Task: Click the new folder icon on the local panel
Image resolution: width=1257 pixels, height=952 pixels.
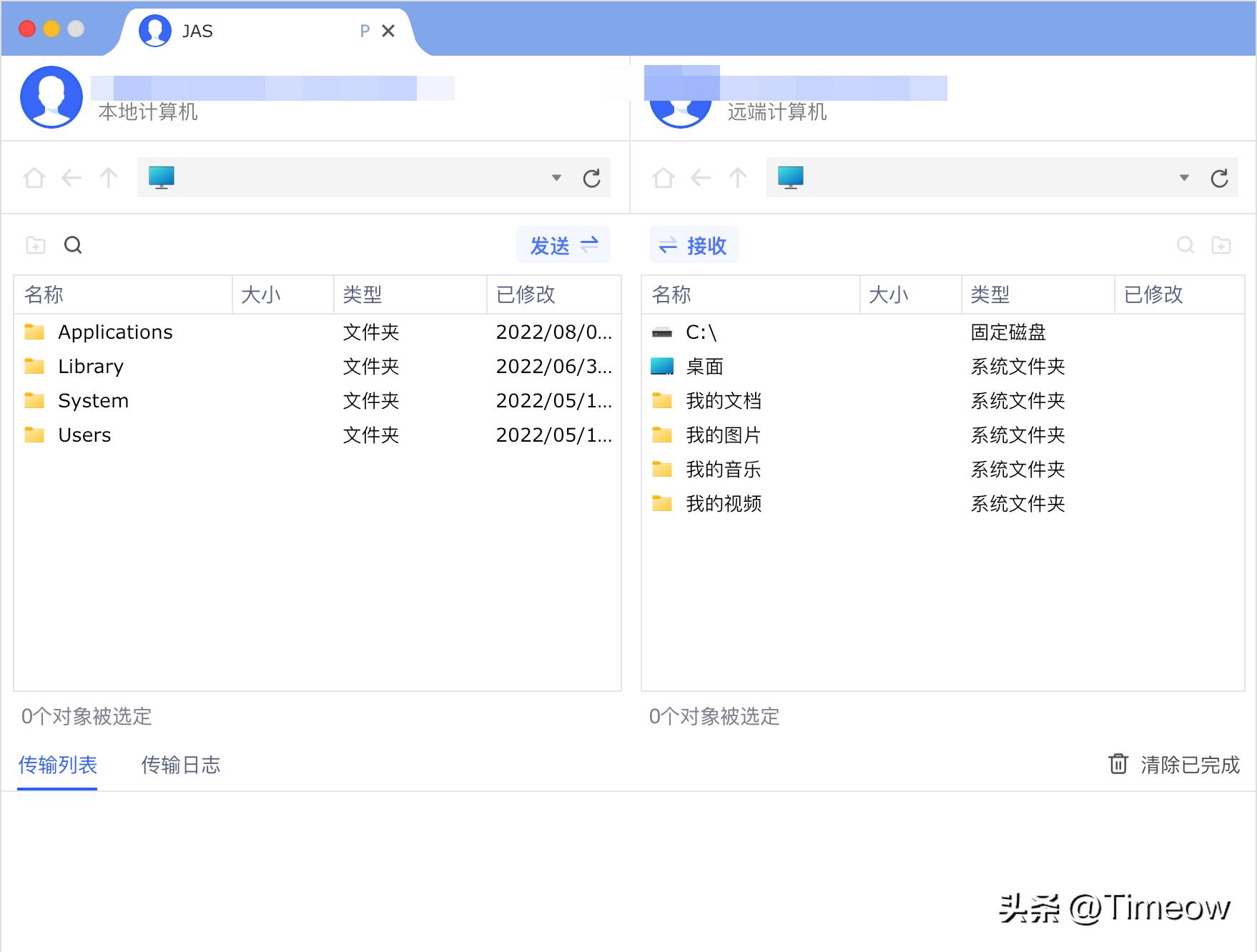Action: 34,245
